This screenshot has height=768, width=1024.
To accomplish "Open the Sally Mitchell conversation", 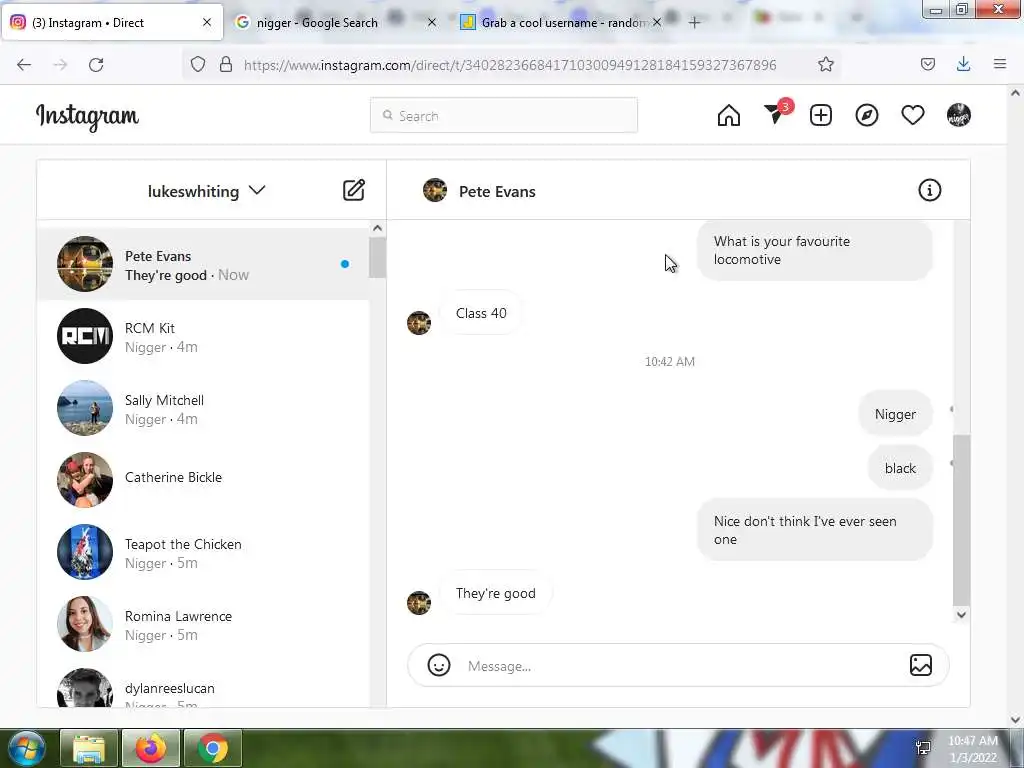I will pyautogui.click(x=203, y=408).
